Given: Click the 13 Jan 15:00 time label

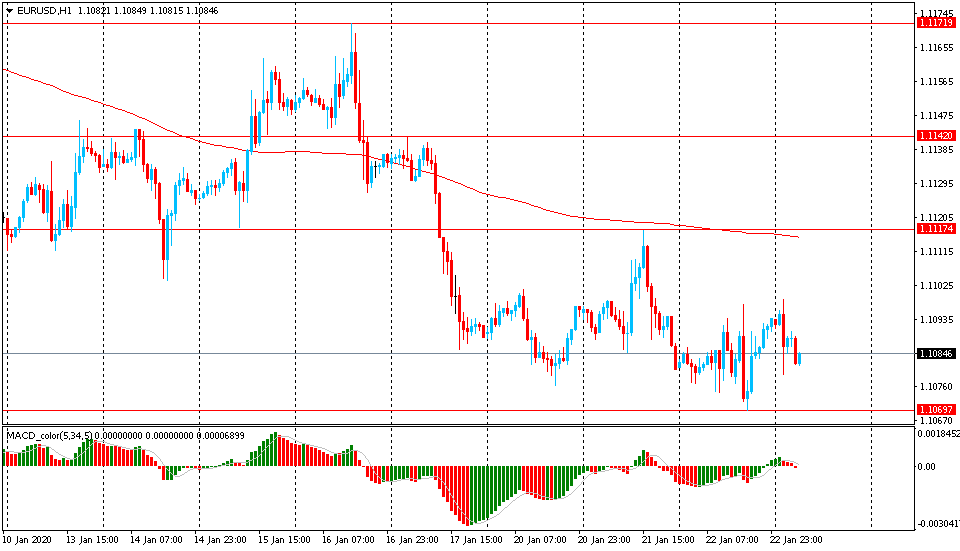Looking at the screenshot, I should (92, 540).
